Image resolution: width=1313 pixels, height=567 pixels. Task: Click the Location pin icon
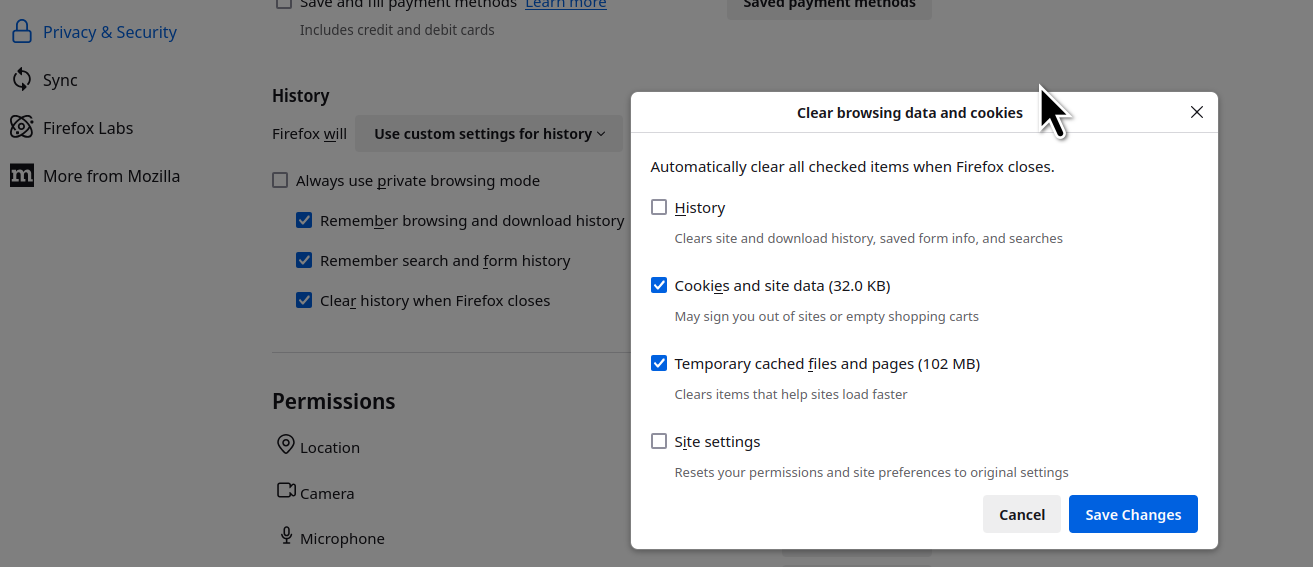tap(286, 445)
